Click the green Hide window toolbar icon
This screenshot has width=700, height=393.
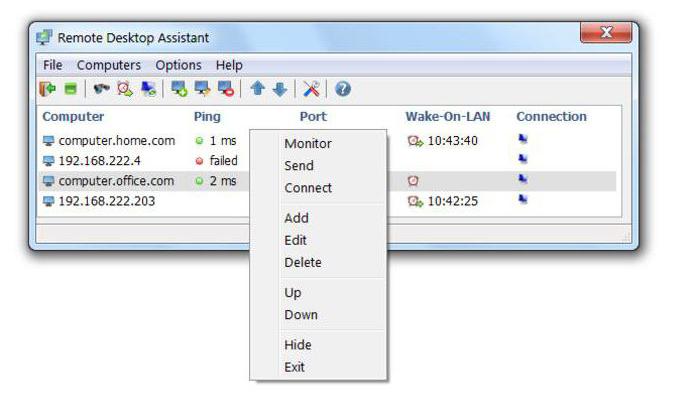tap(71, 89)
